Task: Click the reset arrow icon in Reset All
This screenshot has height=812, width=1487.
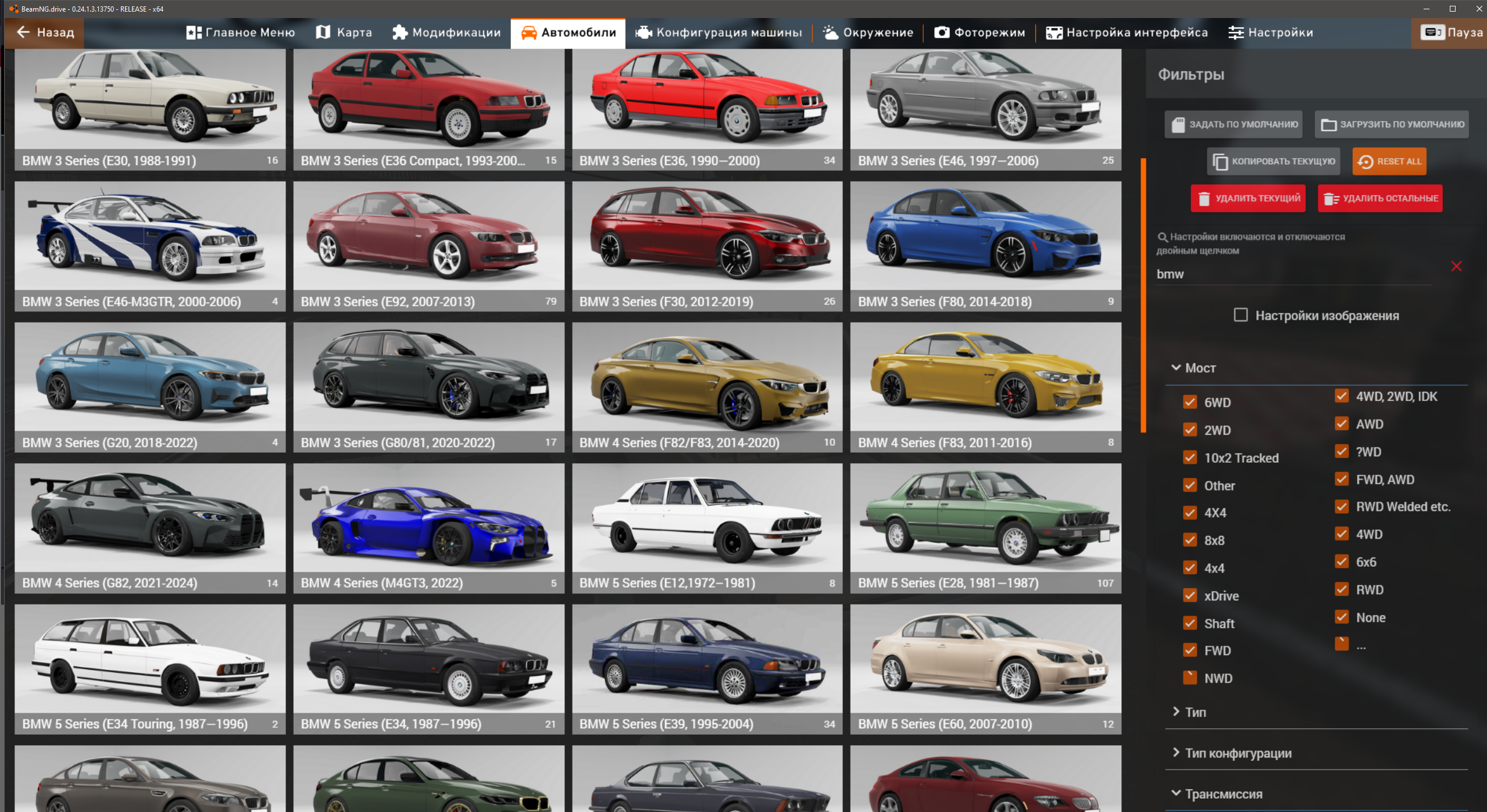Action: click(x=1366, y=162)
